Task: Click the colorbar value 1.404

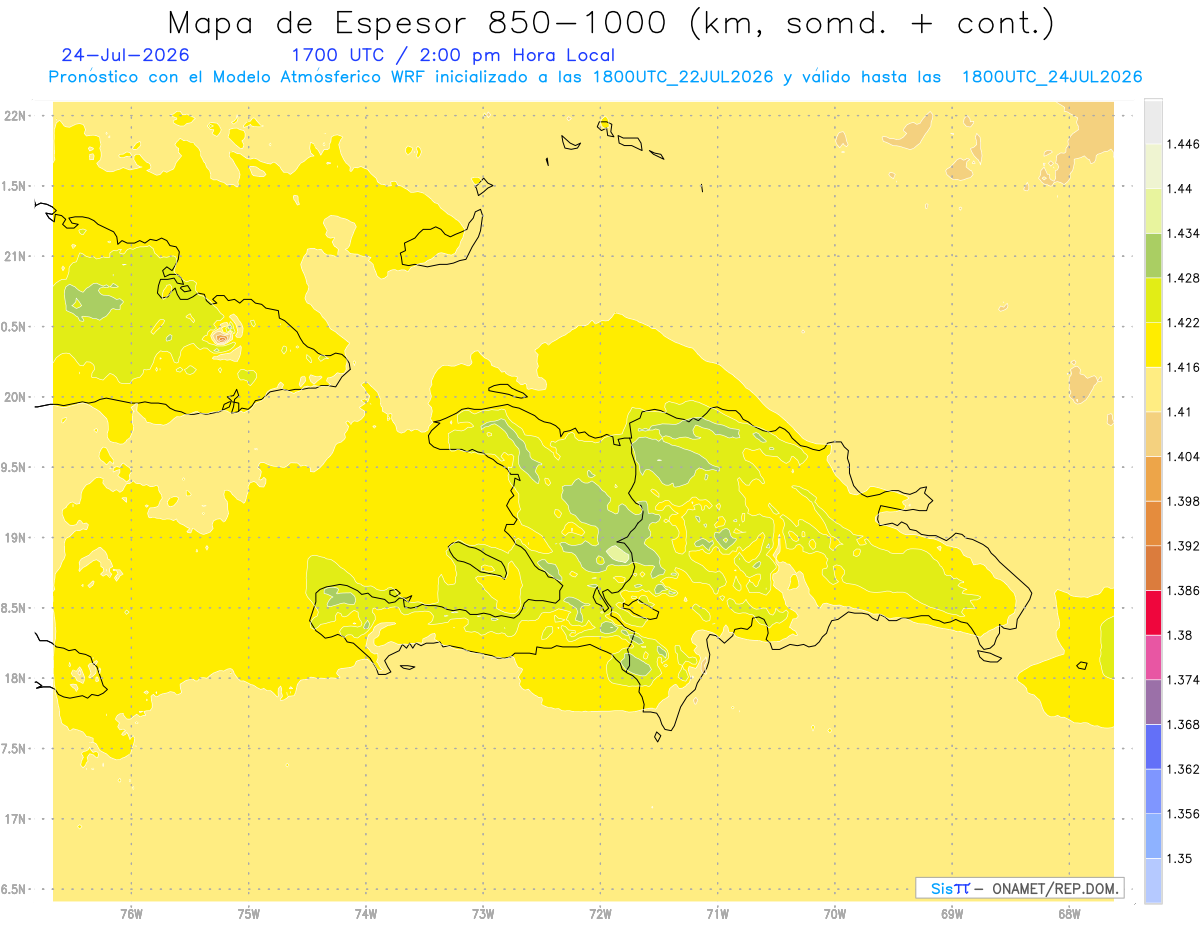Action: pyautogui.click(x=1184, y=456)
